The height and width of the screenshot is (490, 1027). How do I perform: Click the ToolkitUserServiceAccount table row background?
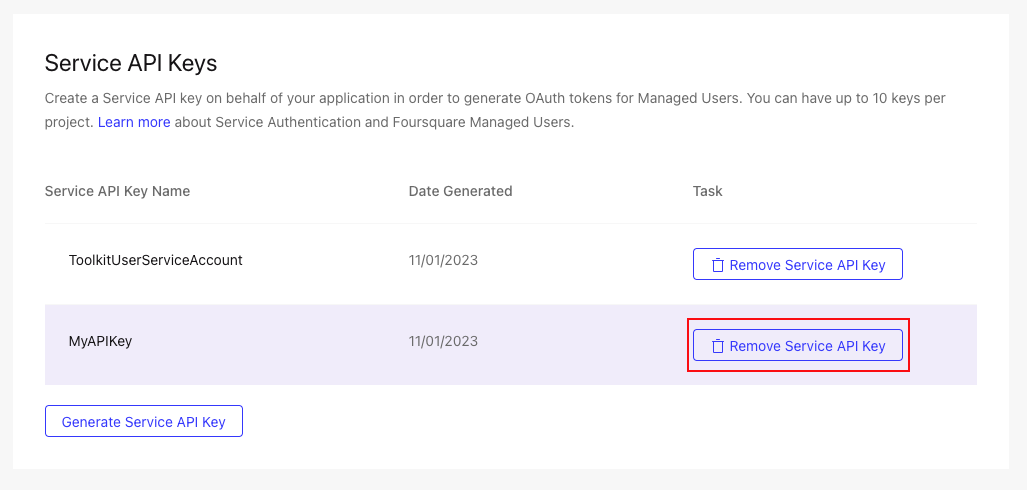[511, 264]
